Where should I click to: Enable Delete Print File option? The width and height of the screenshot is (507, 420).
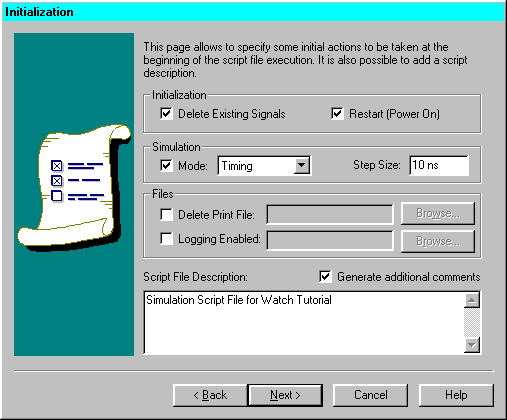tap(166, 215)
